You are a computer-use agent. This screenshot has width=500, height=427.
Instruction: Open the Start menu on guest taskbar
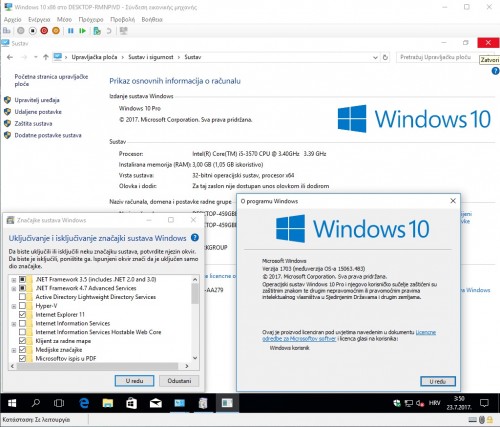[12, 403]
